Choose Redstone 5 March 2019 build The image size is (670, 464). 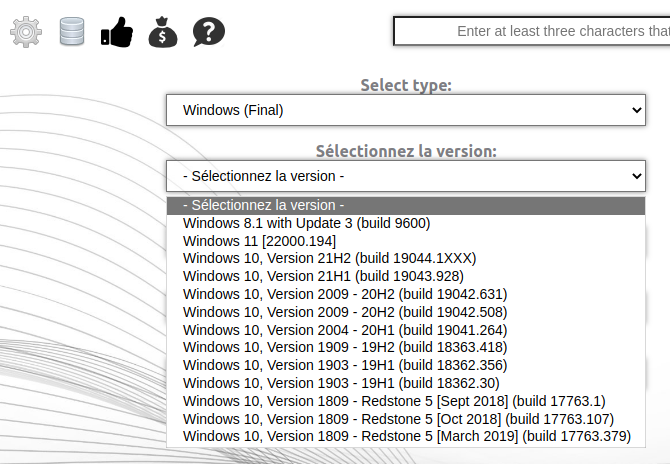pos(407,436)
